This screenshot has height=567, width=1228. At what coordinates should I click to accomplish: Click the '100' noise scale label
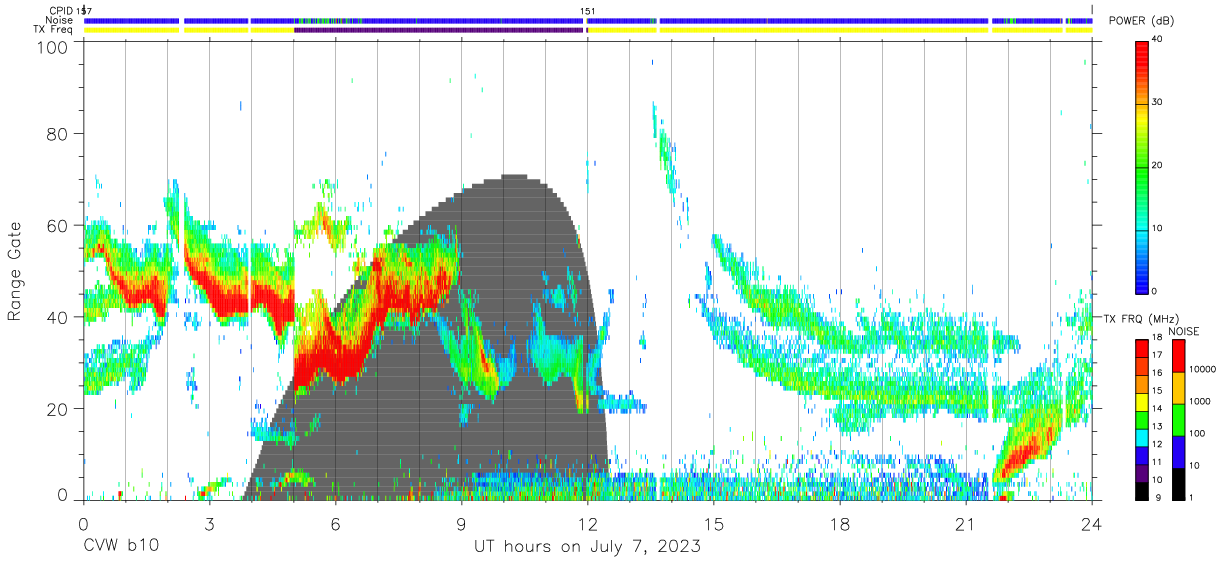coord(1197,433)
